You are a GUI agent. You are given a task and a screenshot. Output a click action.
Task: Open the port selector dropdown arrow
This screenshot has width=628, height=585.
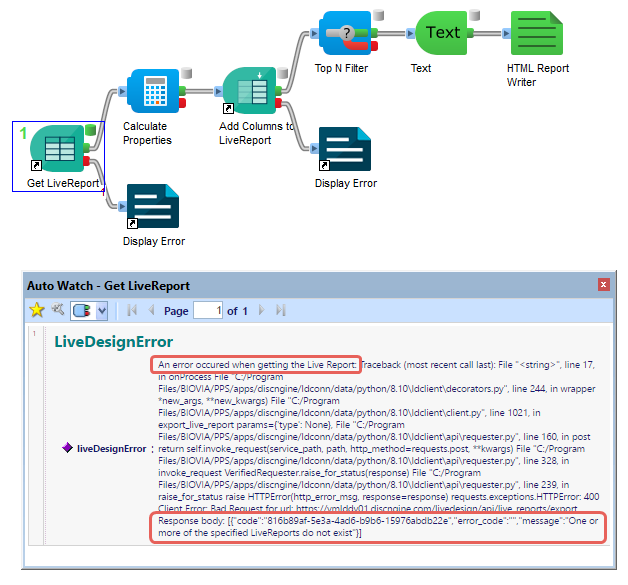102,311
